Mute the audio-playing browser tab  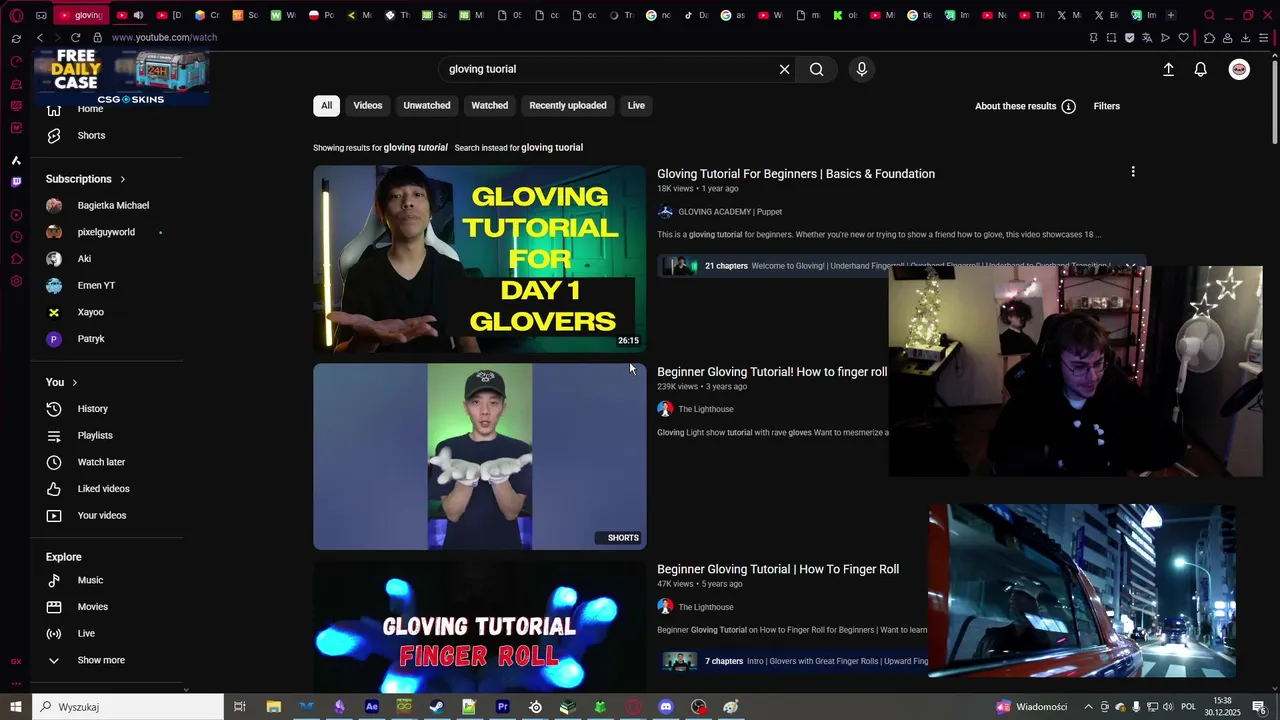click(138, 15)
